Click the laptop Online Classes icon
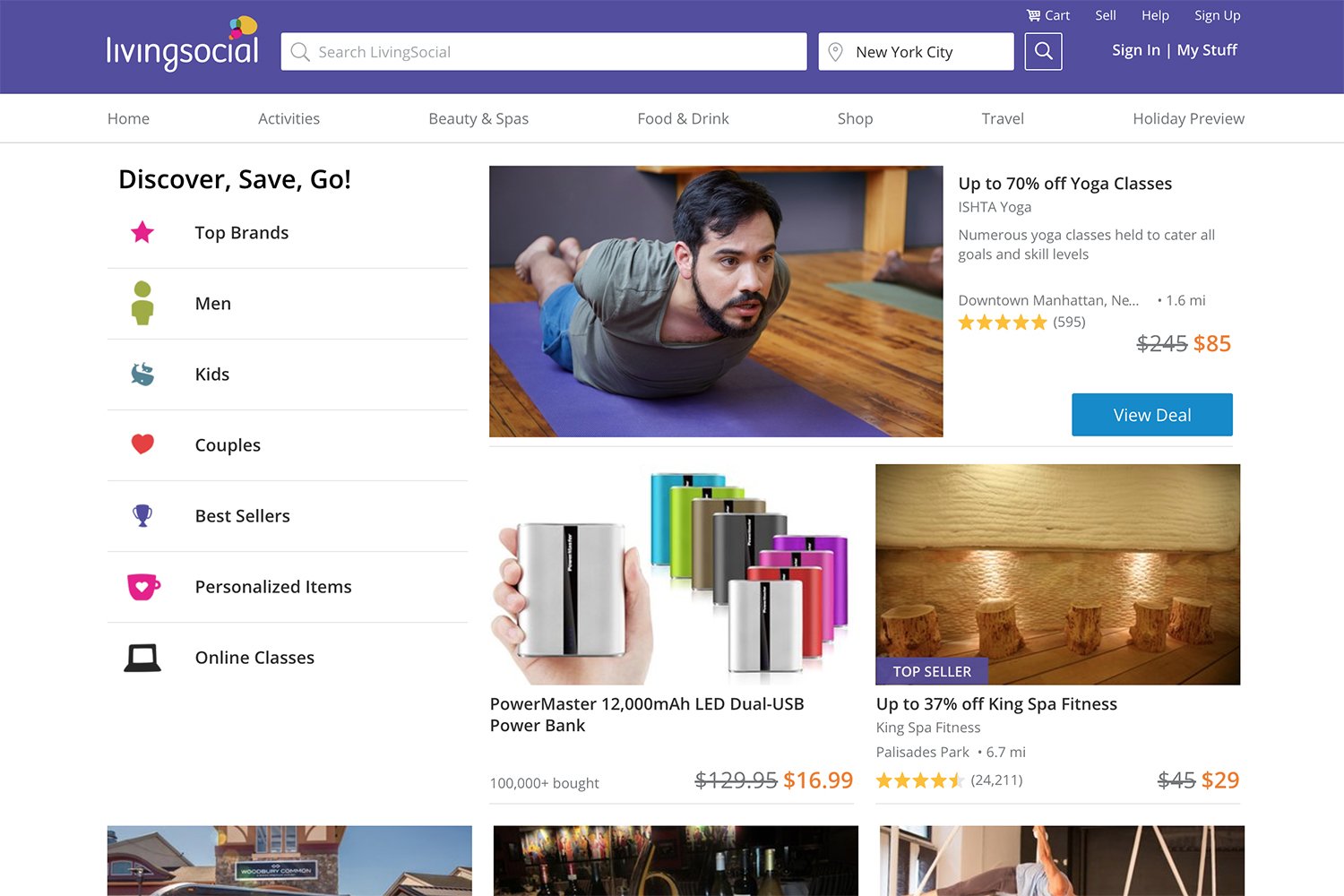Screen dimensions: 1344x896 click(x=142, y=658)
